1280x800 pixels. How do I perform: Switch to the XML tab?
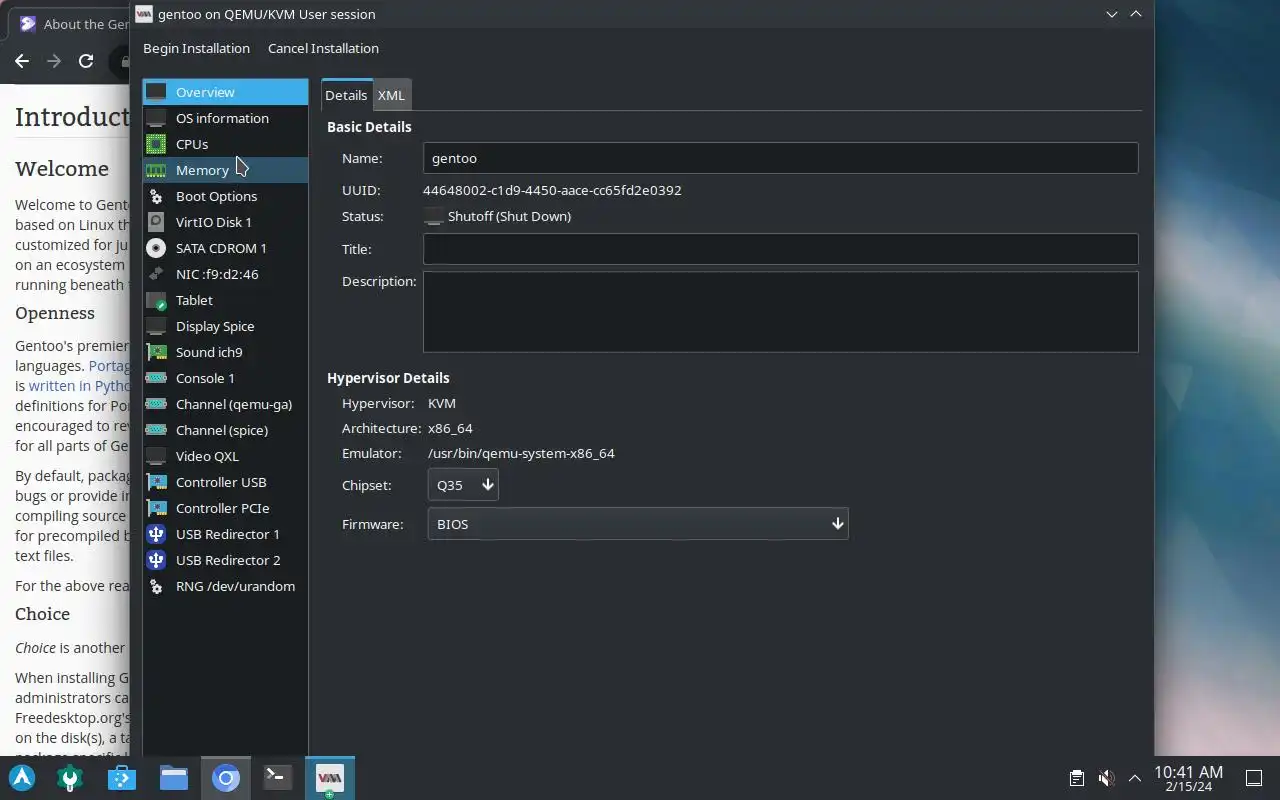(391, 95)
